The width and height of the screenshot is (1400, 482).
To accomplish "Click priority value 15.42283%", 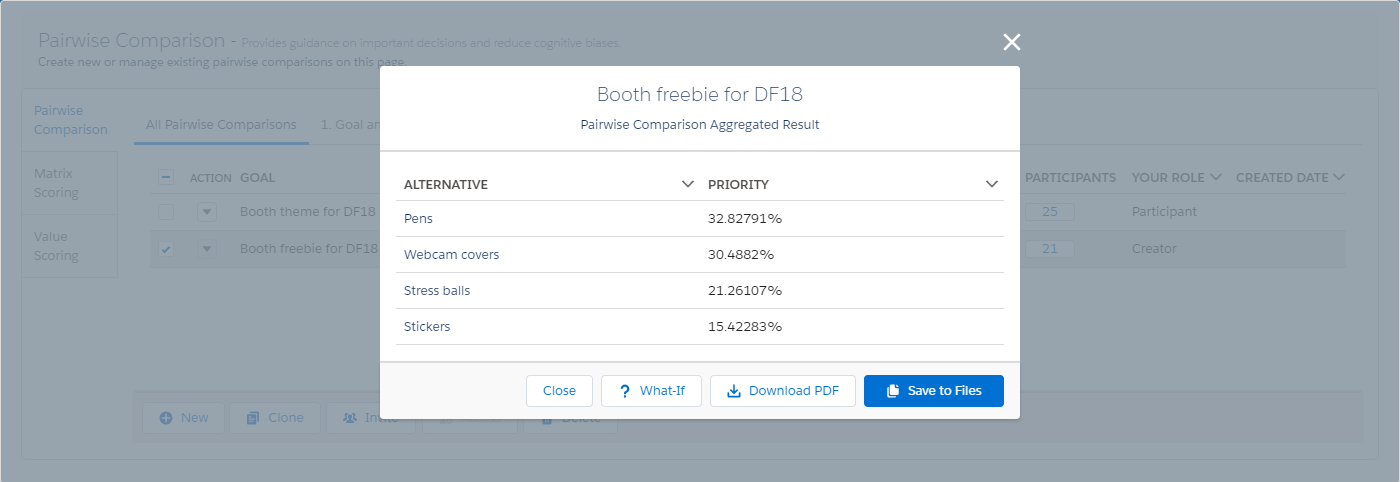I will [x=745, y=326].
